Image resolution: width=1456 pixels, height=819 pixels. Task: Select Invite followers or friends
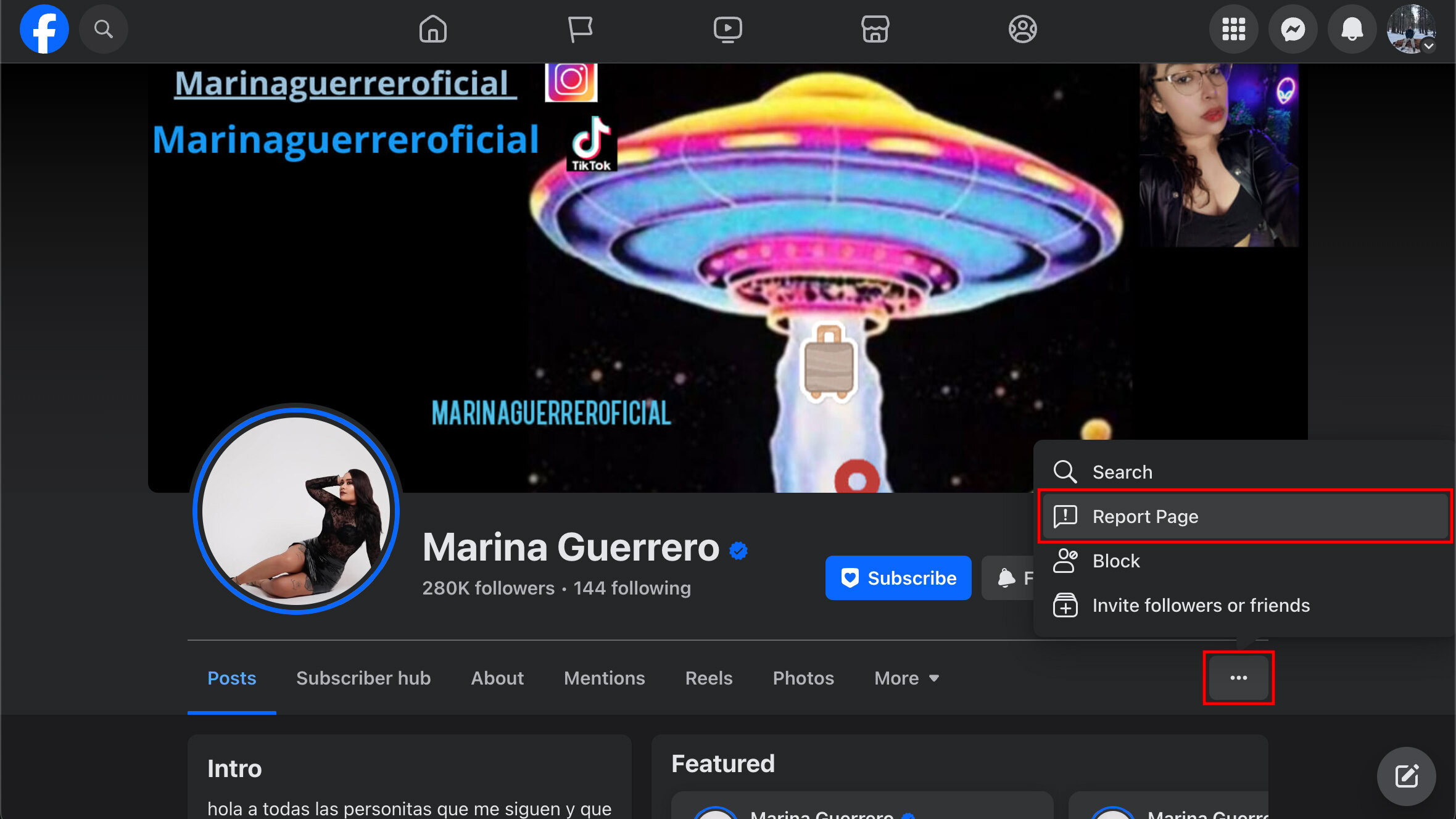coord(1201,605)
